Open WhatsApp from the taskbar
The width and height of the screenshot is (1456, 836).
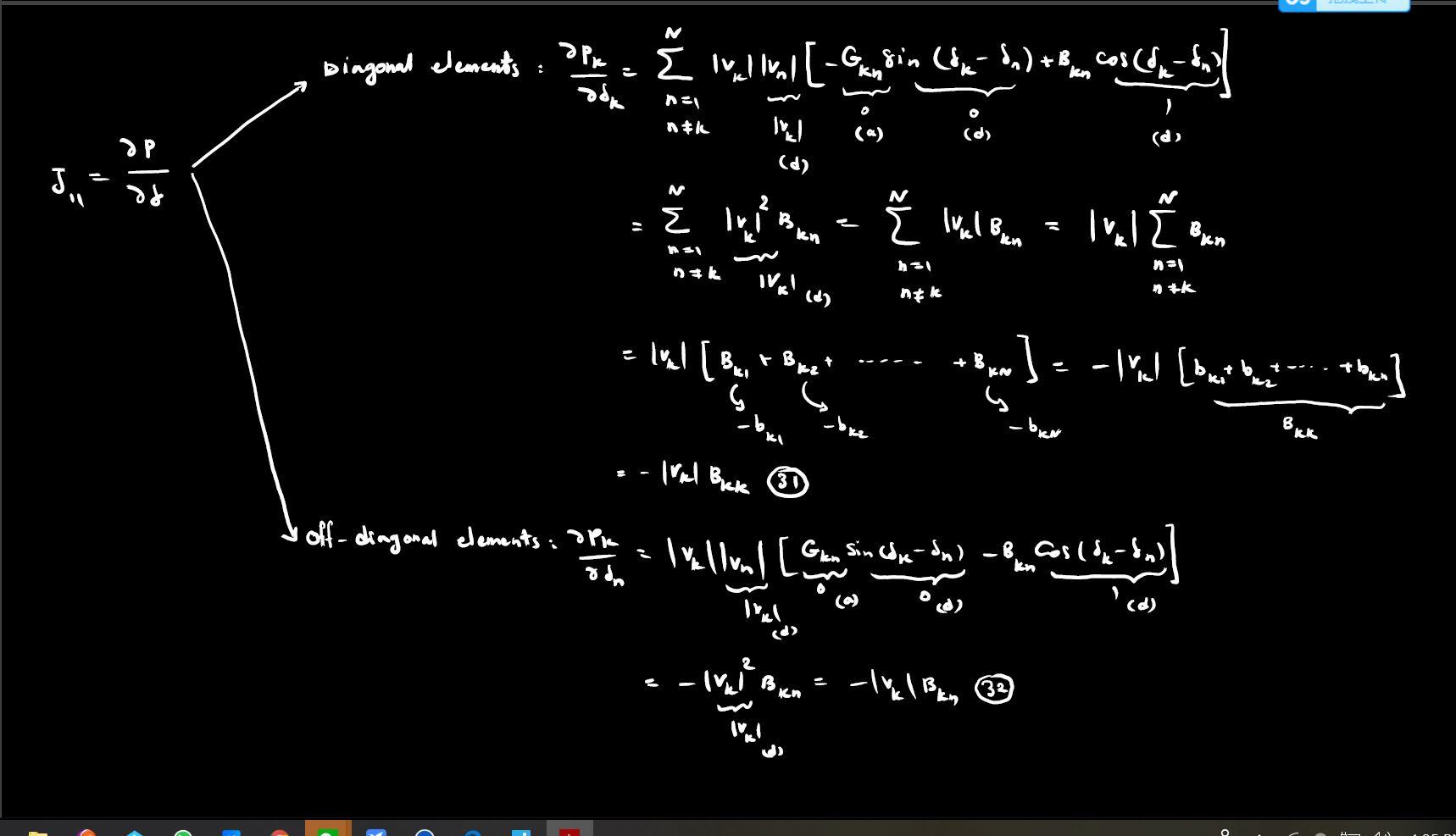coord(184,830)
